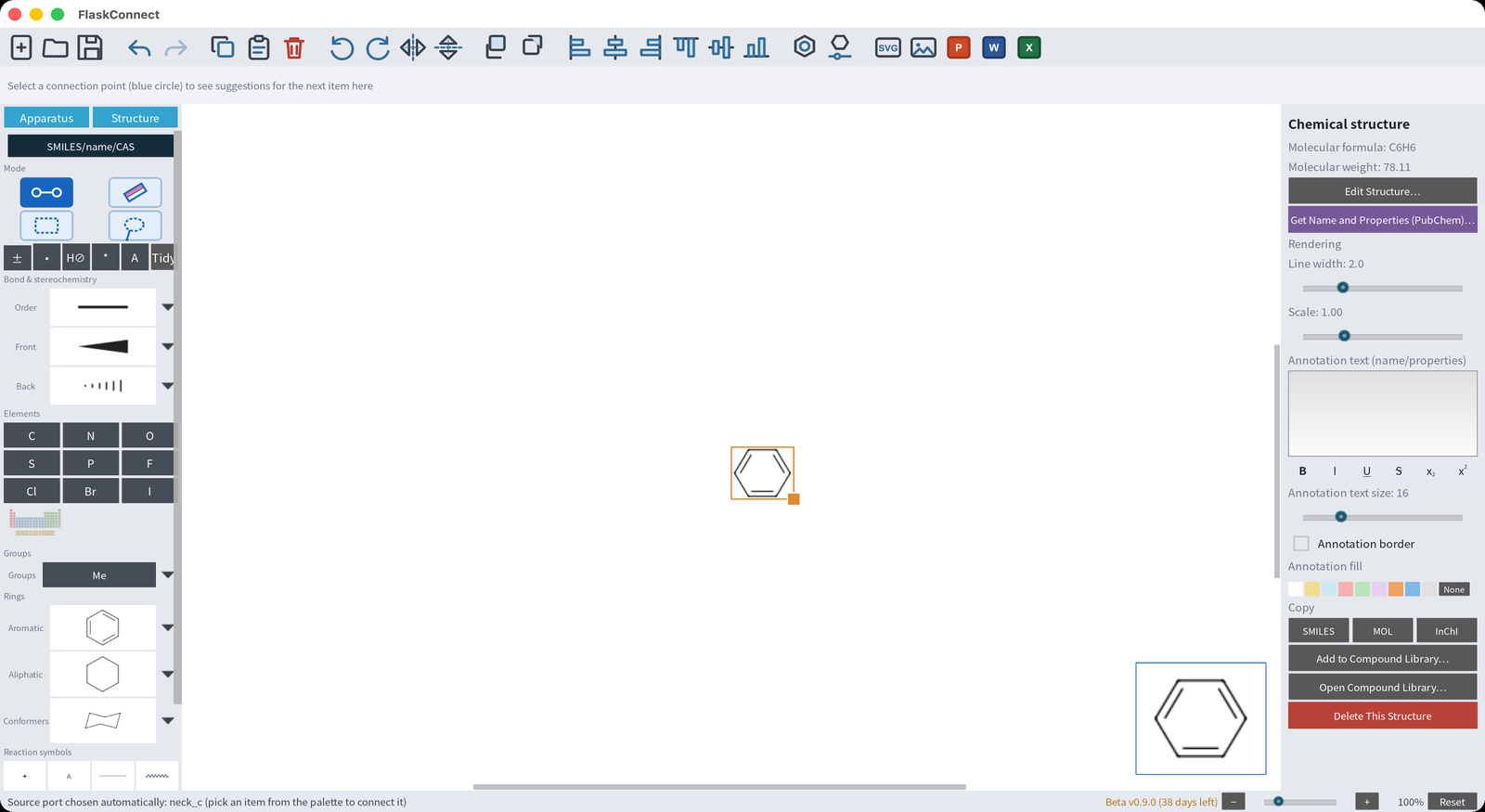
Task: Toggle the ± charge tool
Action: click(x=17, y=258)
